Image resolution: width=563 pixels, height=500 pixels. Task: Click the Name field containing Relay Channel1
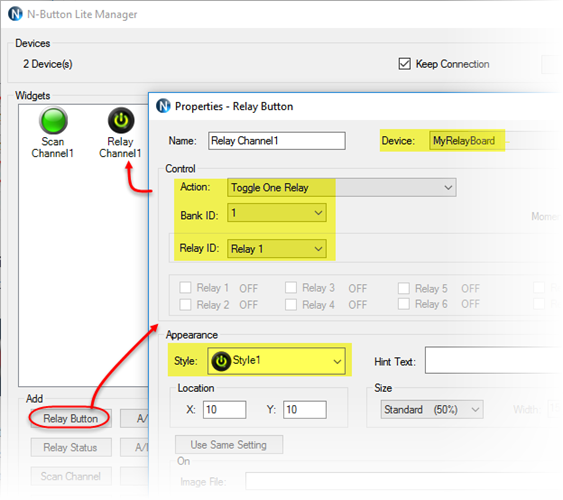[277, 141]
